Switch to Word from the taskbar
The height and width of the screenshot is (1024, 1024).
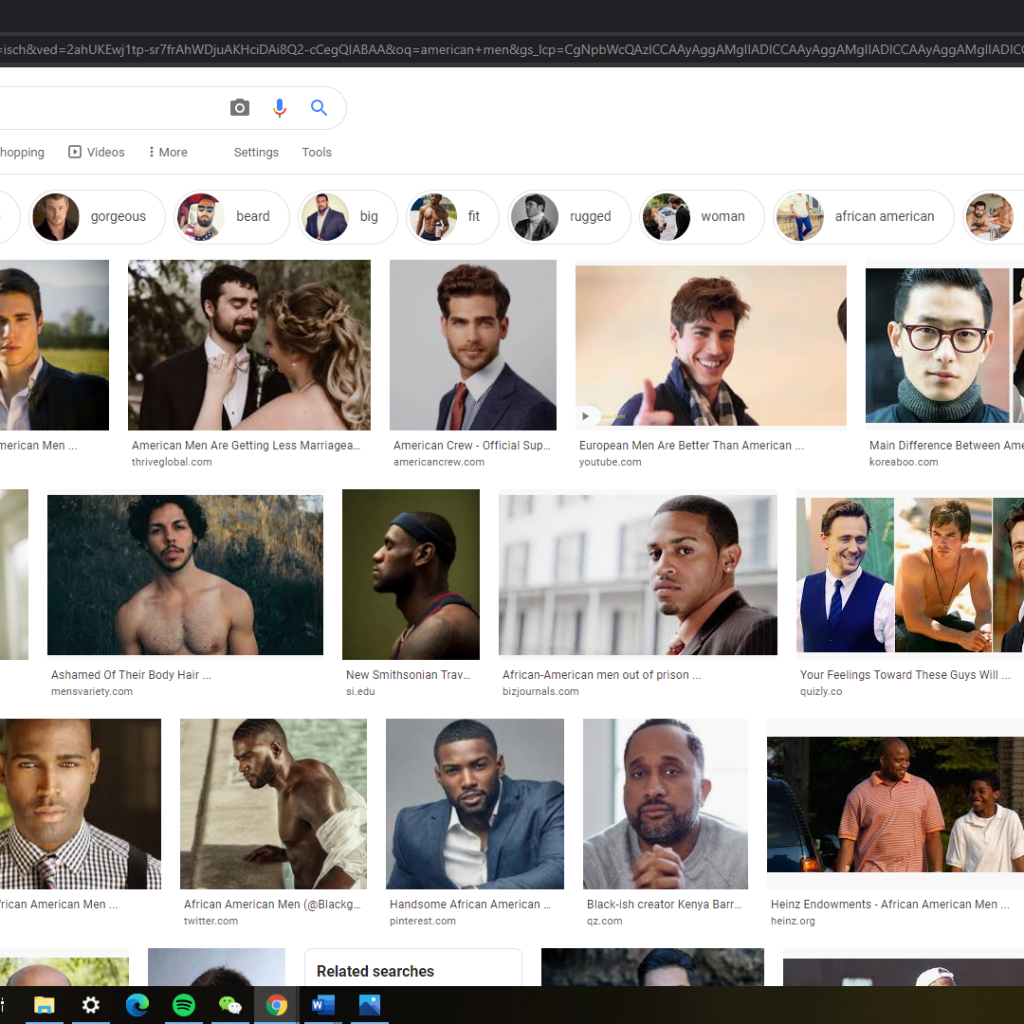(323, 1005)
